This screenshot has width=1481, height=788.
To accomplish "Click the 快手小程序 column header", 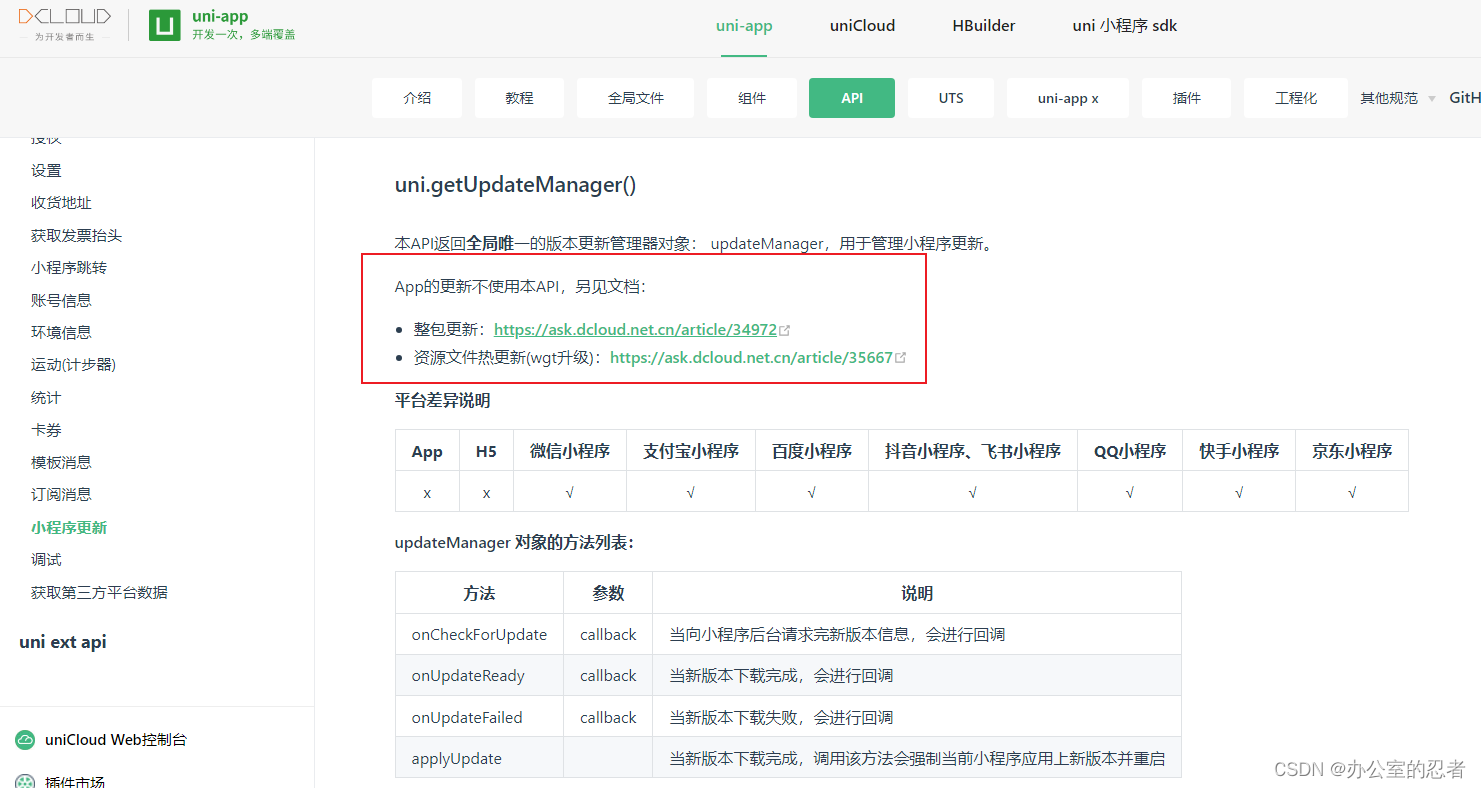I will point(1239,451).
